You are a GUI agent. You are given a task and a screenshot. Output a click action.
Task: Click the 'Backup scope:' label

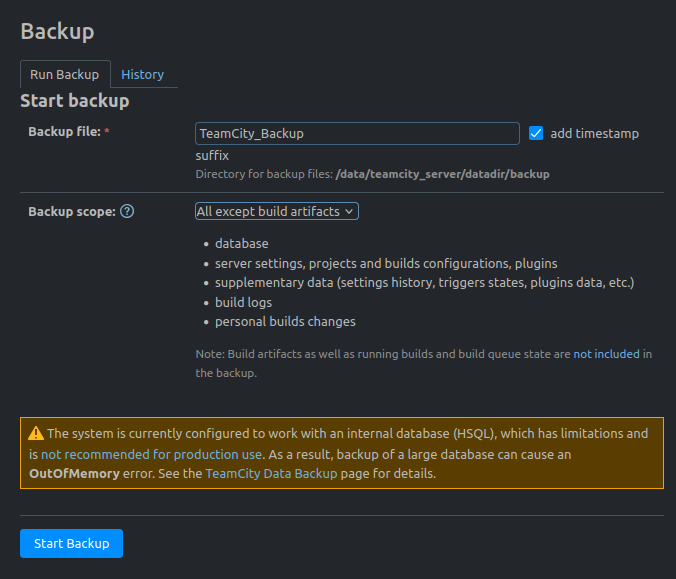coord(72,212)
